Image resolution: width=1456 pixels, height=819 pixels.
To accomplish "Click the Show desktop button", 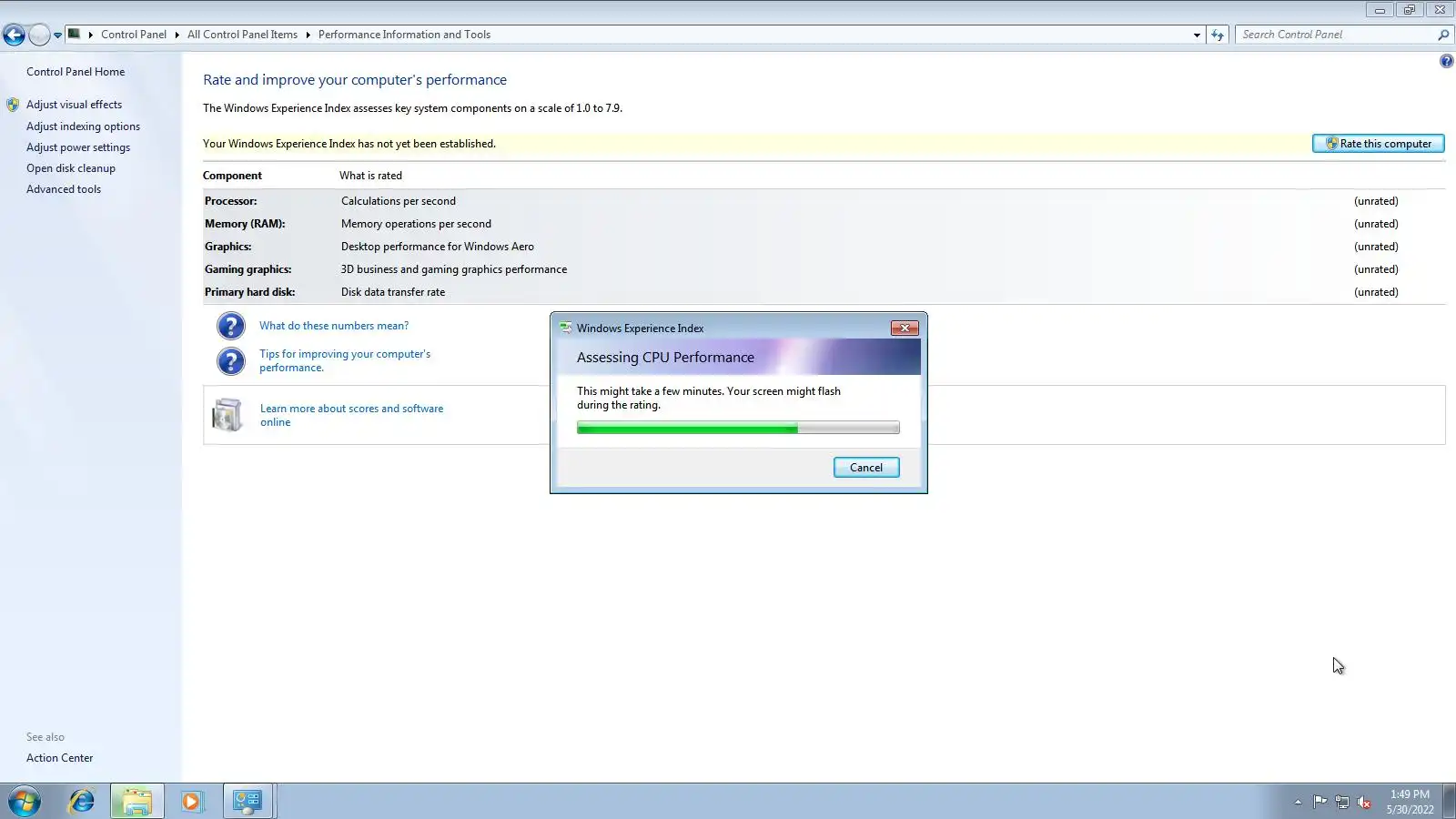I will [x=1449, y=802].
